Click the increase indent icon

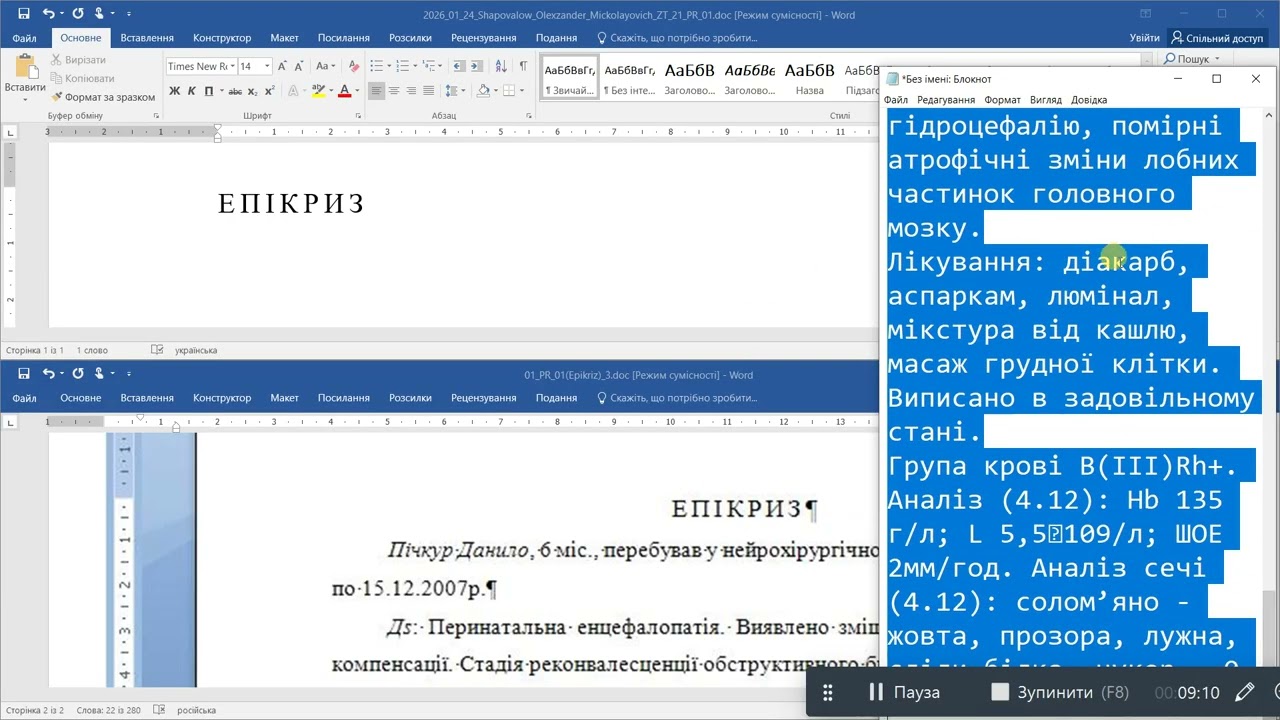pyautogui.click(x=478, y=66)
